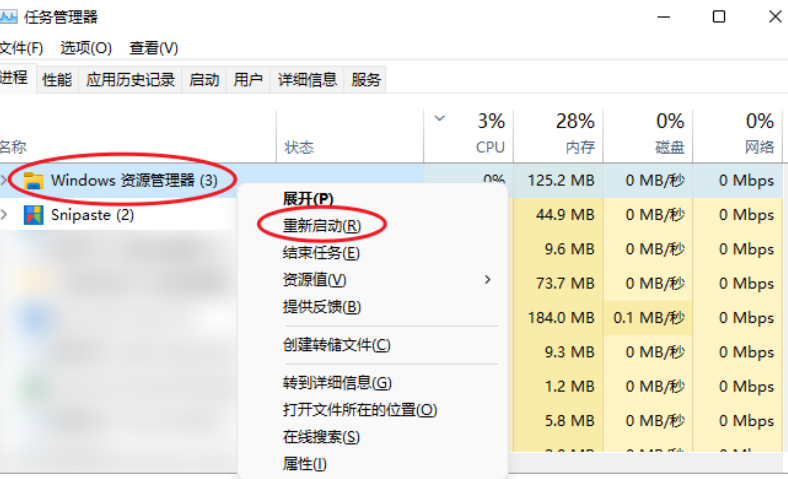Screen dimensions: 788x479
Task: Expand the Snipaste (2) process group
Action: [5, 215]
